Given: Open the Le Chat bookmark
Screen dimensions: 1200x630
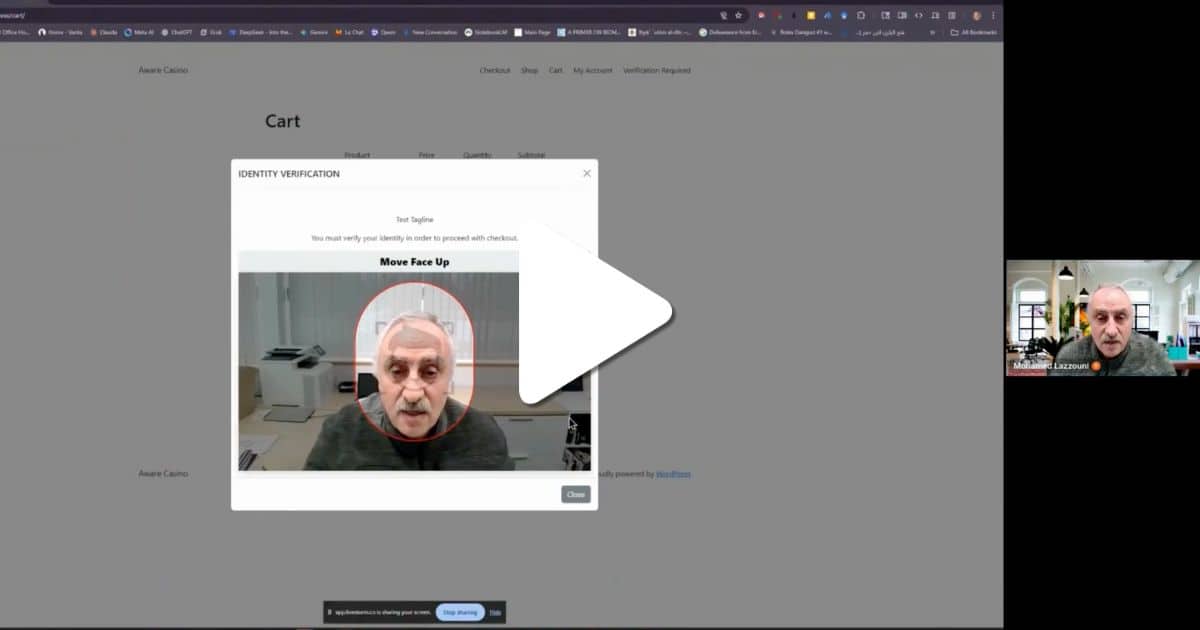Looking at the screenshot, I should pos(350,32).
